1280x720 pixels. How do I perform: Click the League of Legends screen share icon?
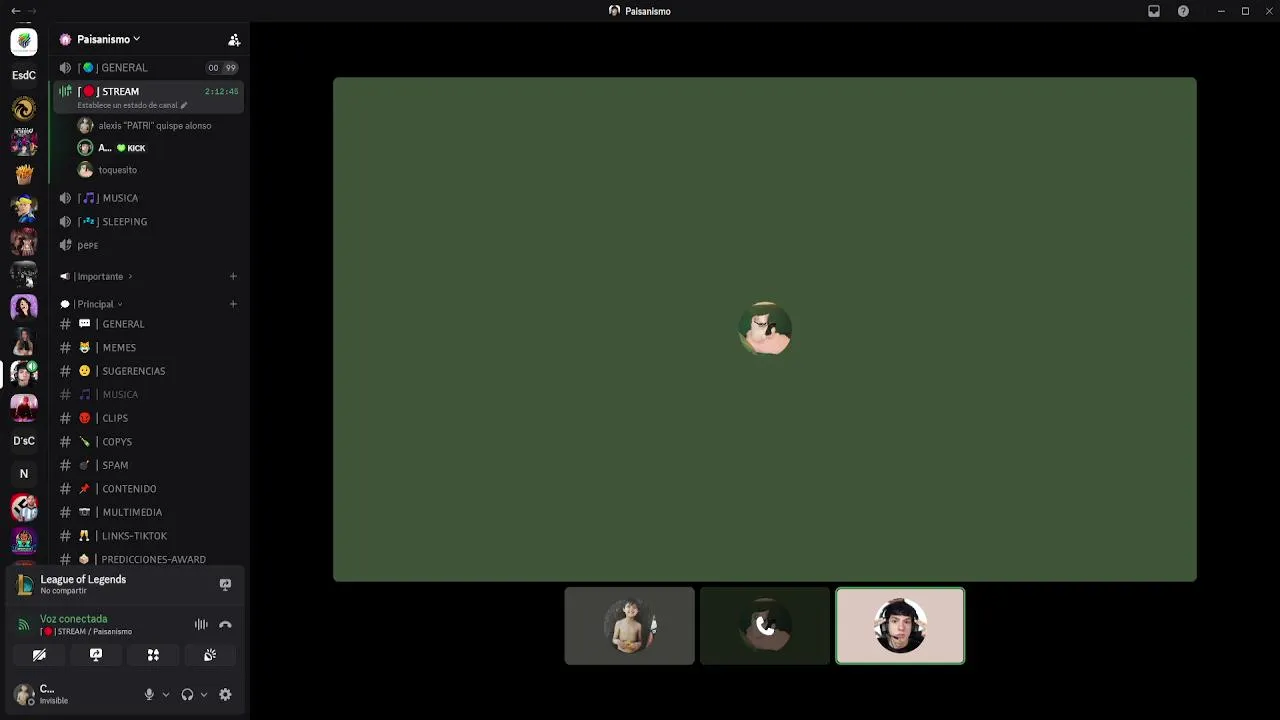pyautogui.click(x=225, y=584)
